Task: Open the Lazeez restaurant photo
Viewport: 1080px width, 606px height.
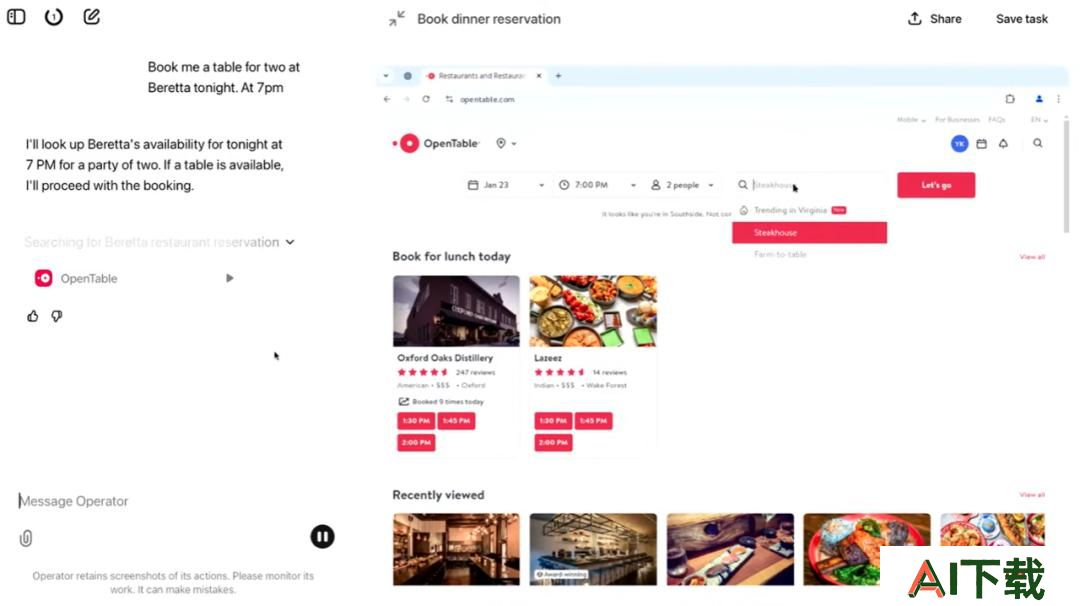Action: coord(593,311)
